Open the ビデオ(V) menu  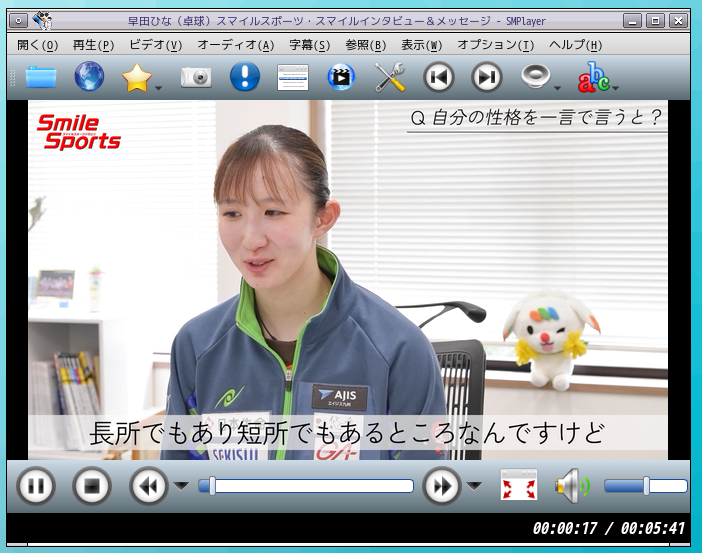click(x=155, y=45)
